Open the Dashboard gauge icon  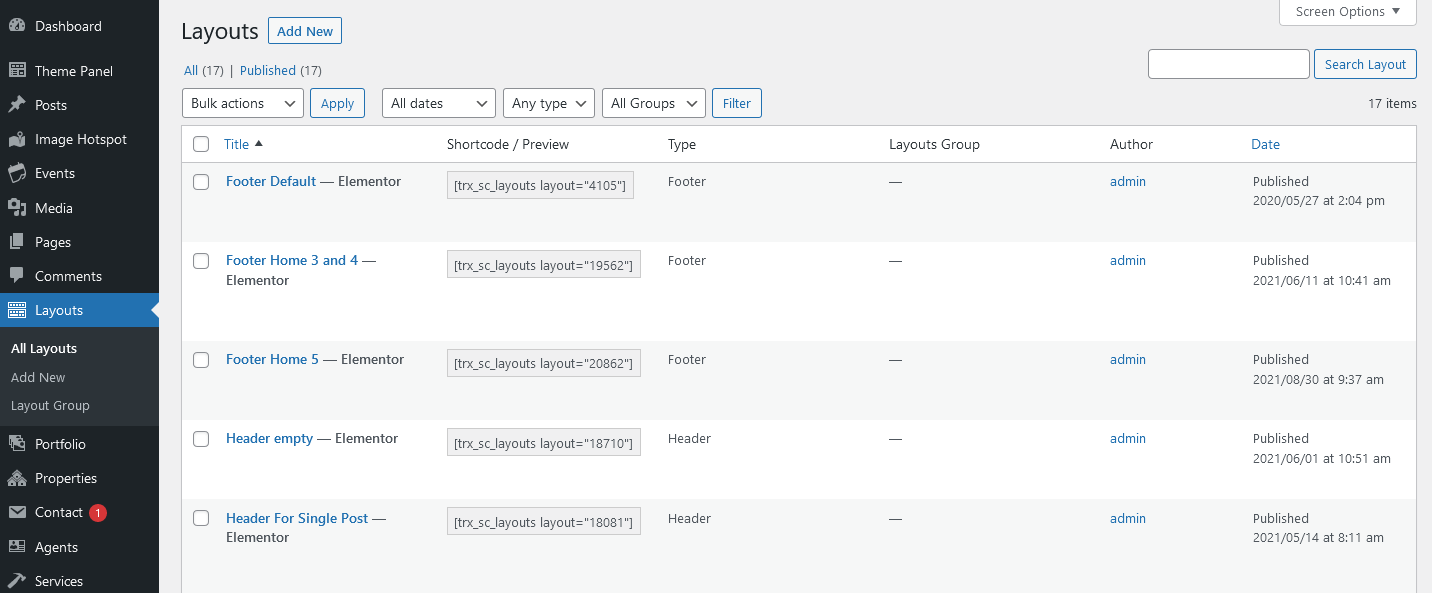pos(17,26)
